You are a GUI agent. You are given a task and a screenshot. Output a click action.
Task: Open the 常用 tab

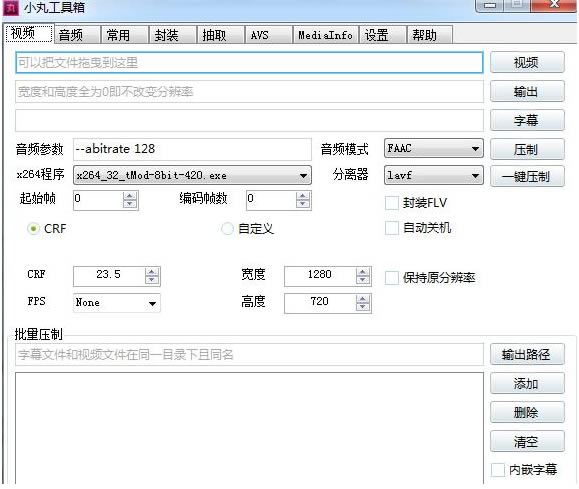(125, 35)
